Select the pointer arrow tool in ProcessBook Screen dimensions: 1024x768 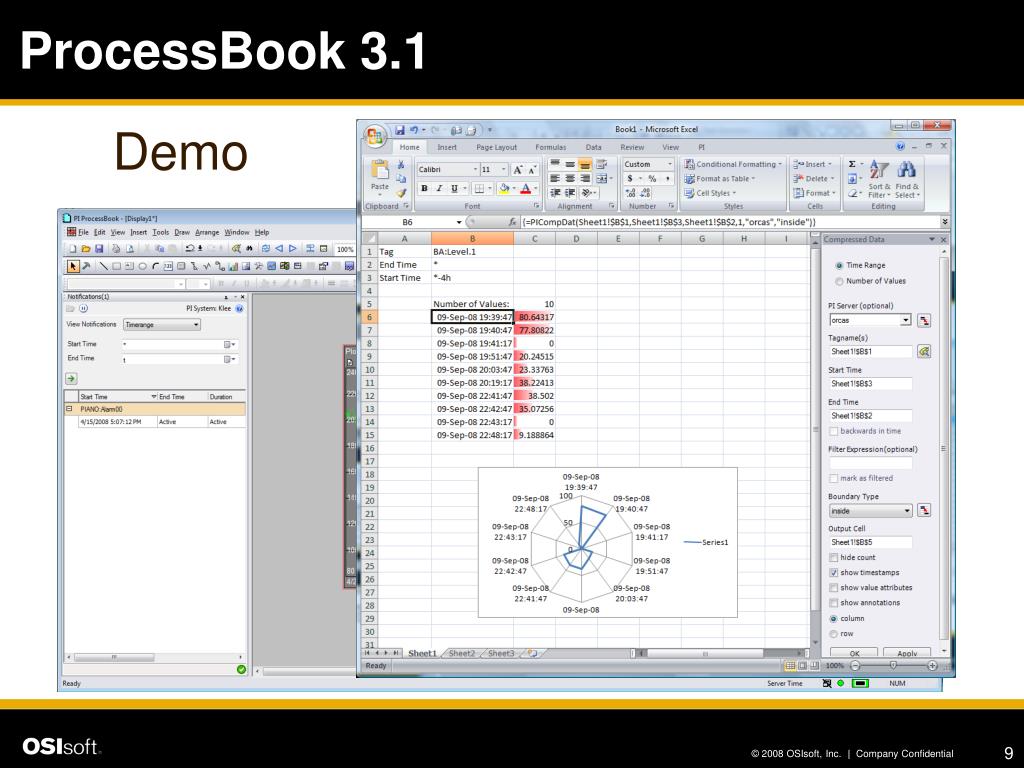click(x=73, y=266)
